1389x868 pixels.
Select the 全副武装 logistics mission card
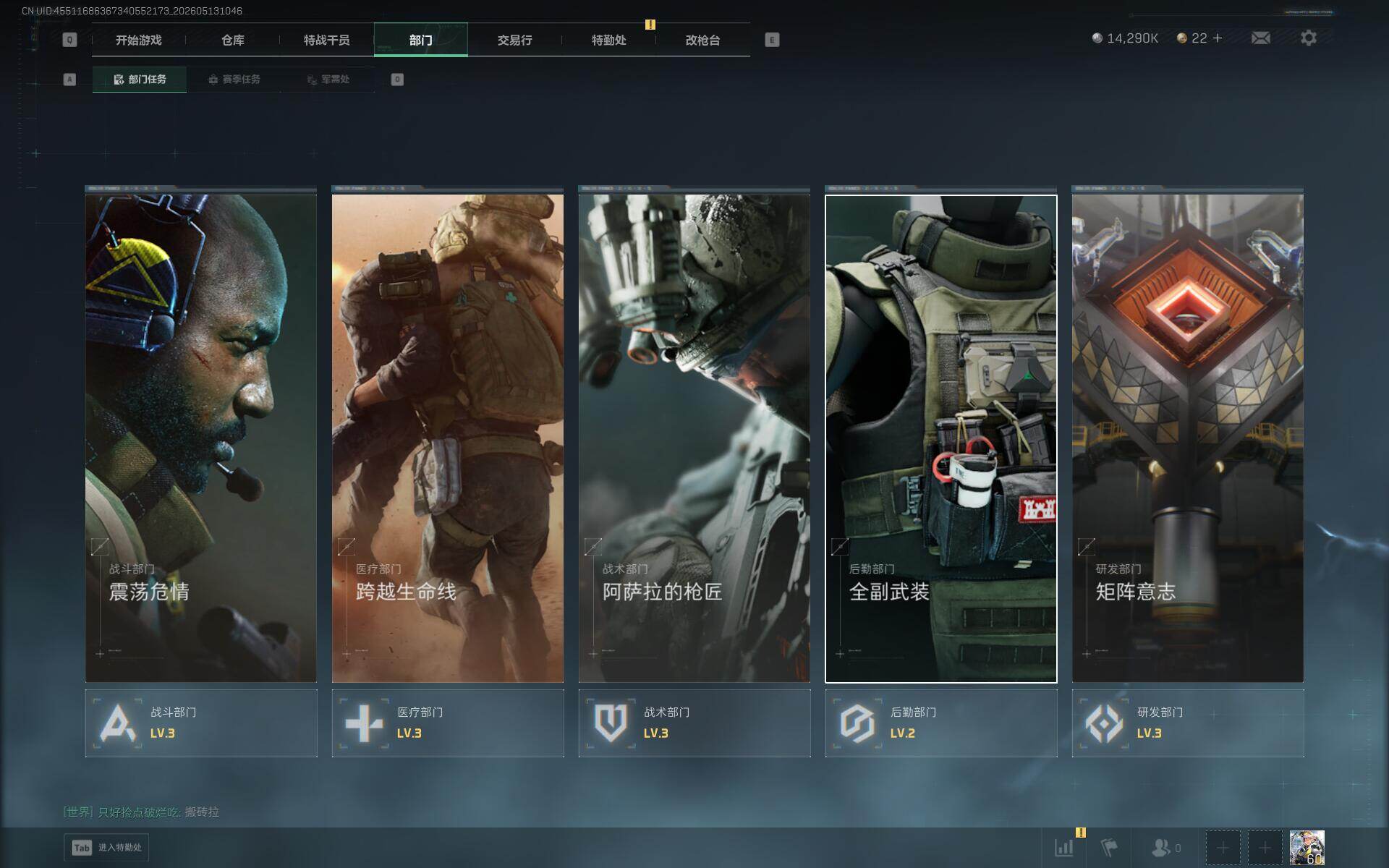point(941,438)
